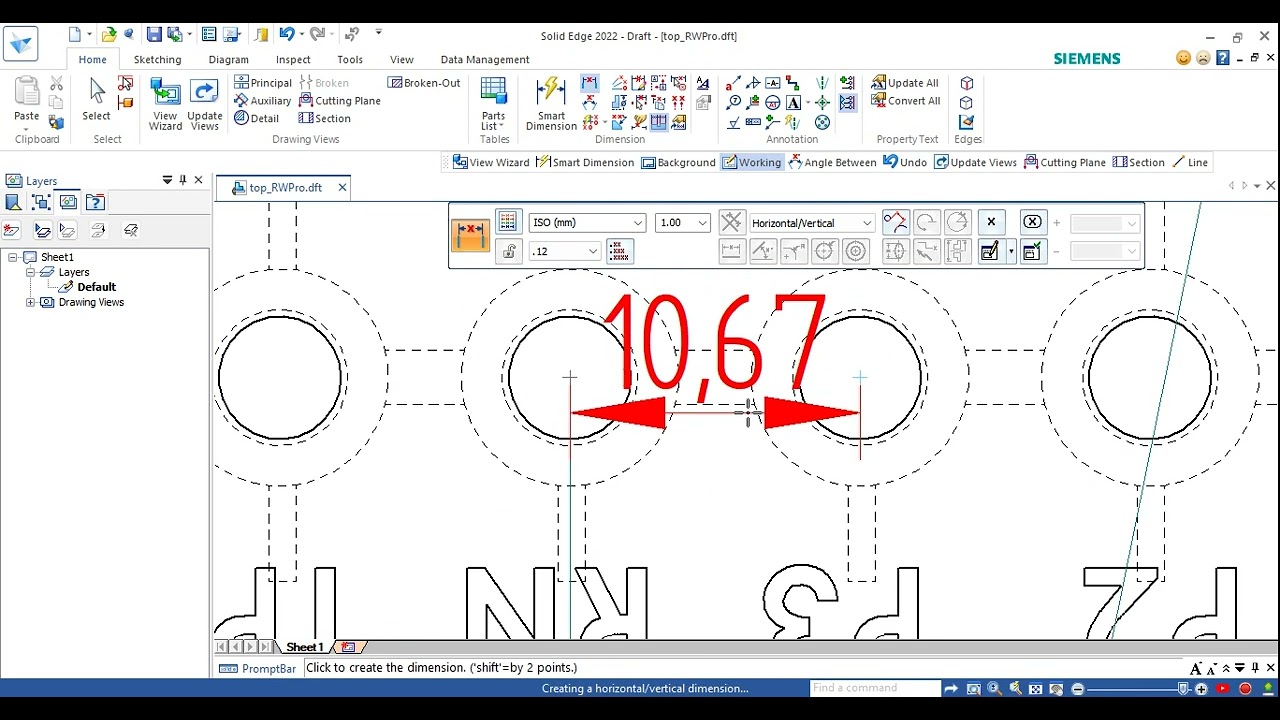Expand the Paste dropdown arrow
Screen dimensions: 1280x720
click(26, 128)
